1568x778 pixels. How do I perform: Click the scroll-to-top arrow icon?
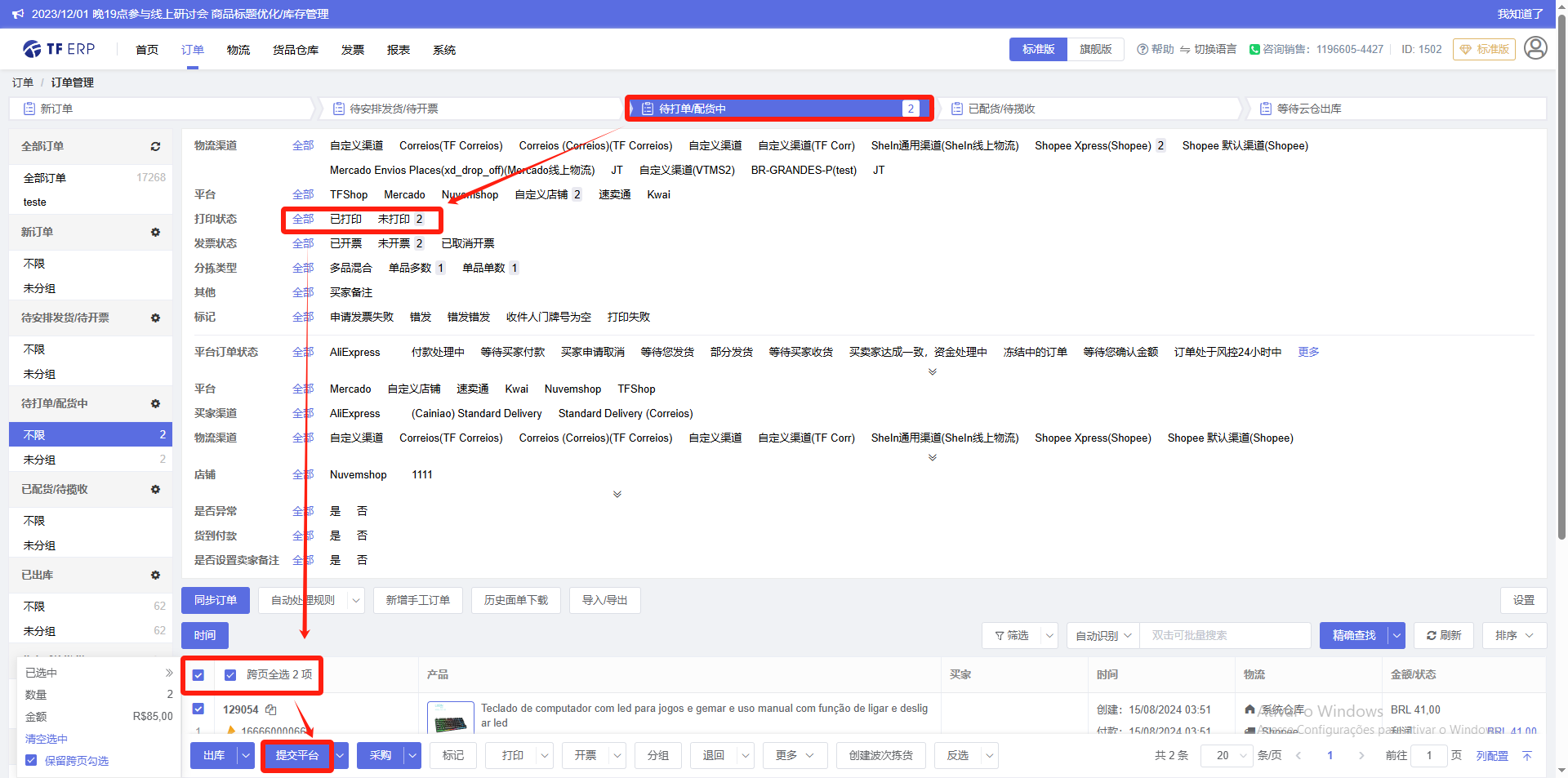point(1527,755)
